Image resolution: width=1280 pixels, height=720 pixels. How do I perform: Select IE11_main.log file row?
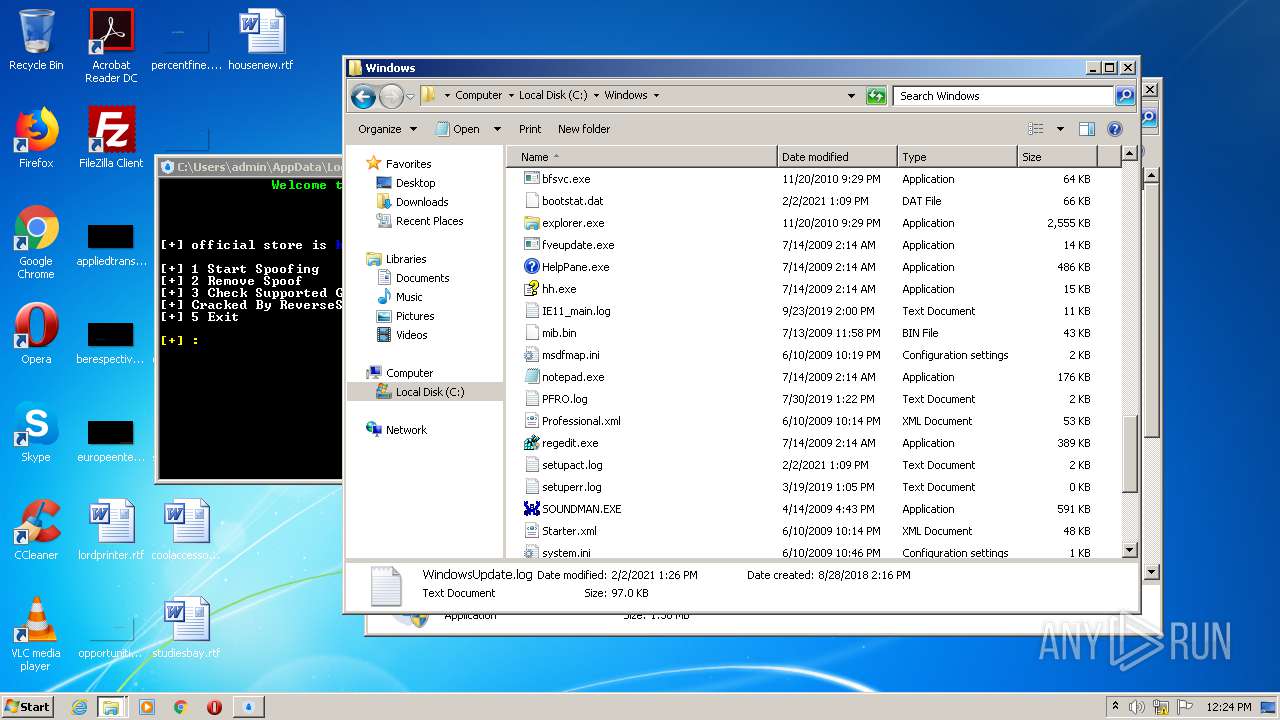point(811,311)
